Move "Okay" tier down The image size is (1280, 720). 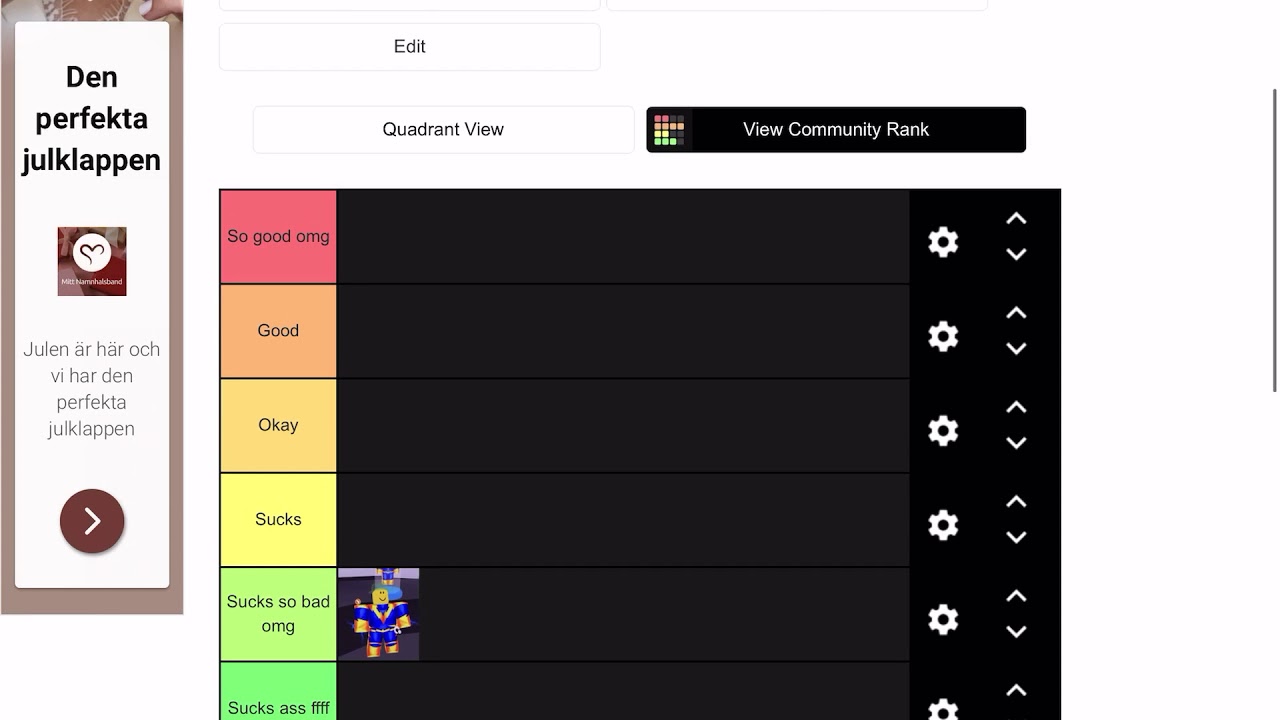click(1016, 443)
